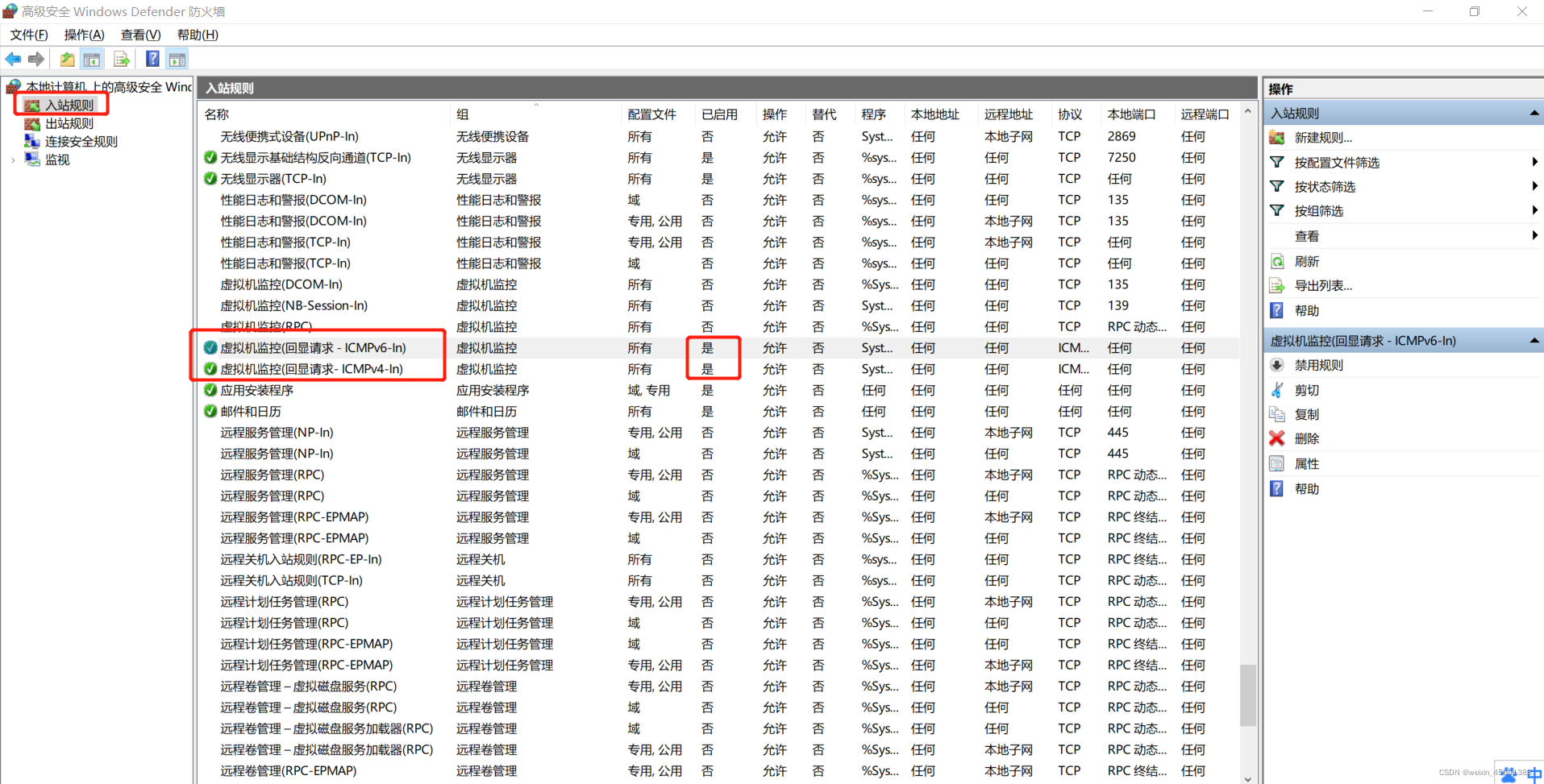Click the 禁用规则 icon
The width and height of the screenshot is (1544, 784).
click(1277, 365)
